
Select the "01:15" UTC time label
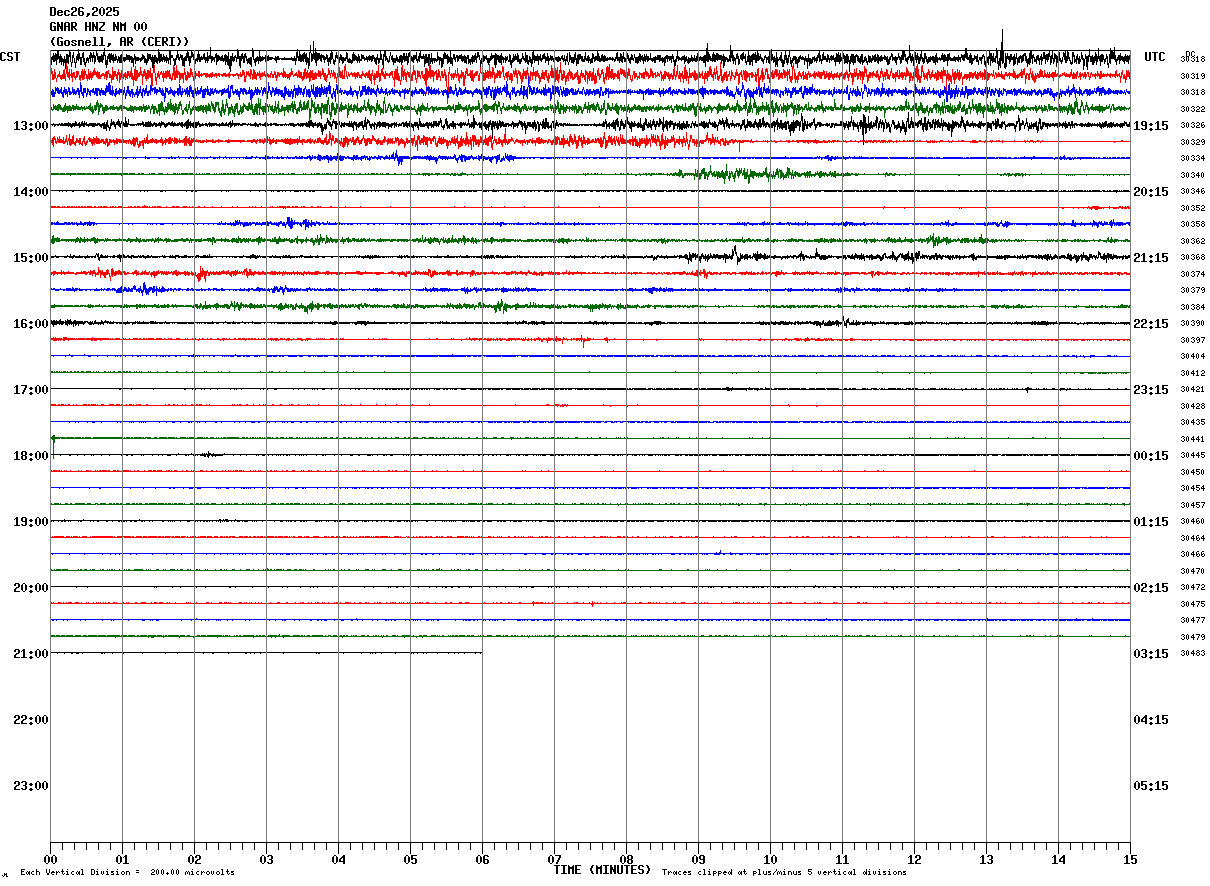coord(1151,522)
